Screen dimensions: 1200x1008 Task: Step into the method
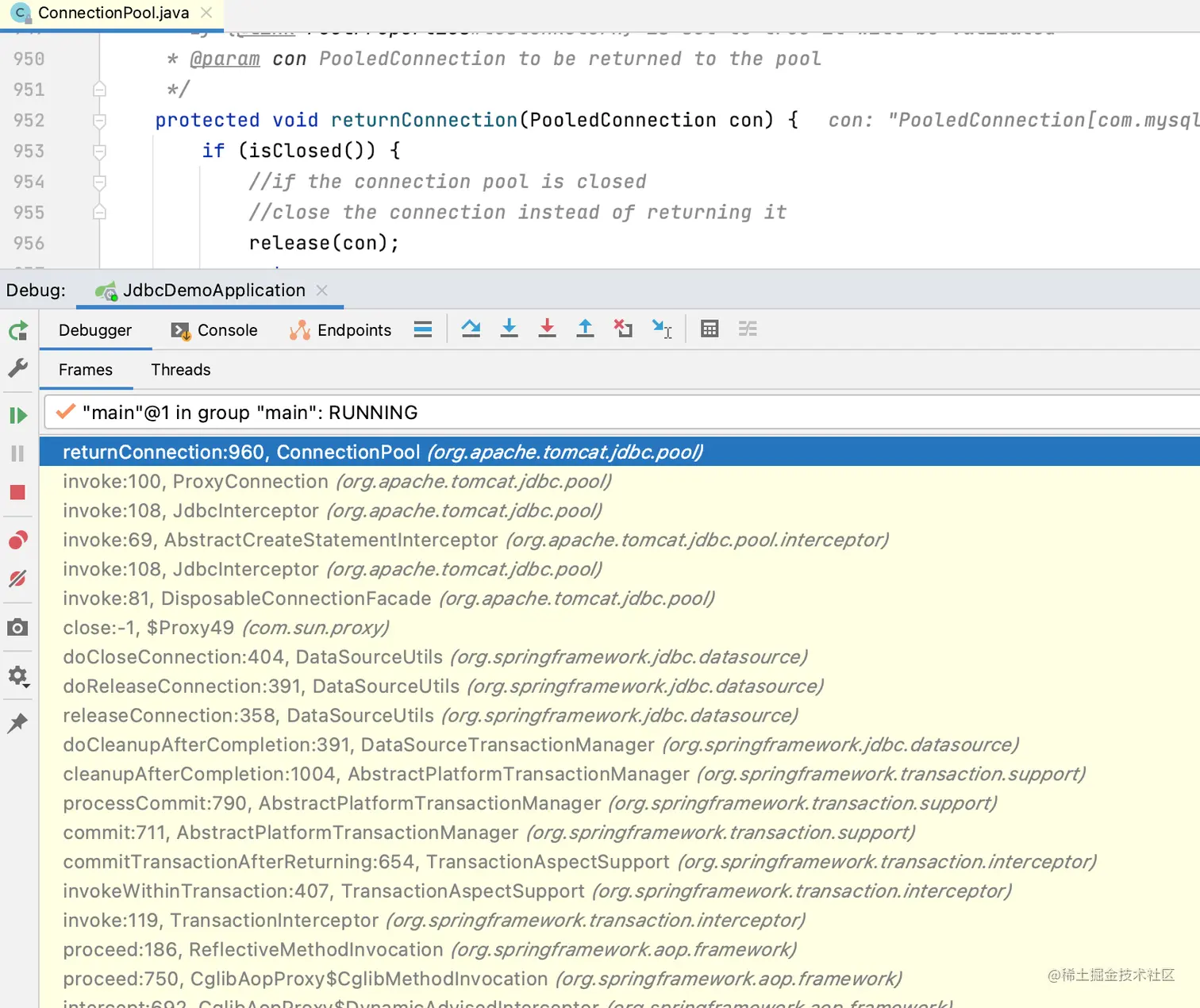click(510, 329)
